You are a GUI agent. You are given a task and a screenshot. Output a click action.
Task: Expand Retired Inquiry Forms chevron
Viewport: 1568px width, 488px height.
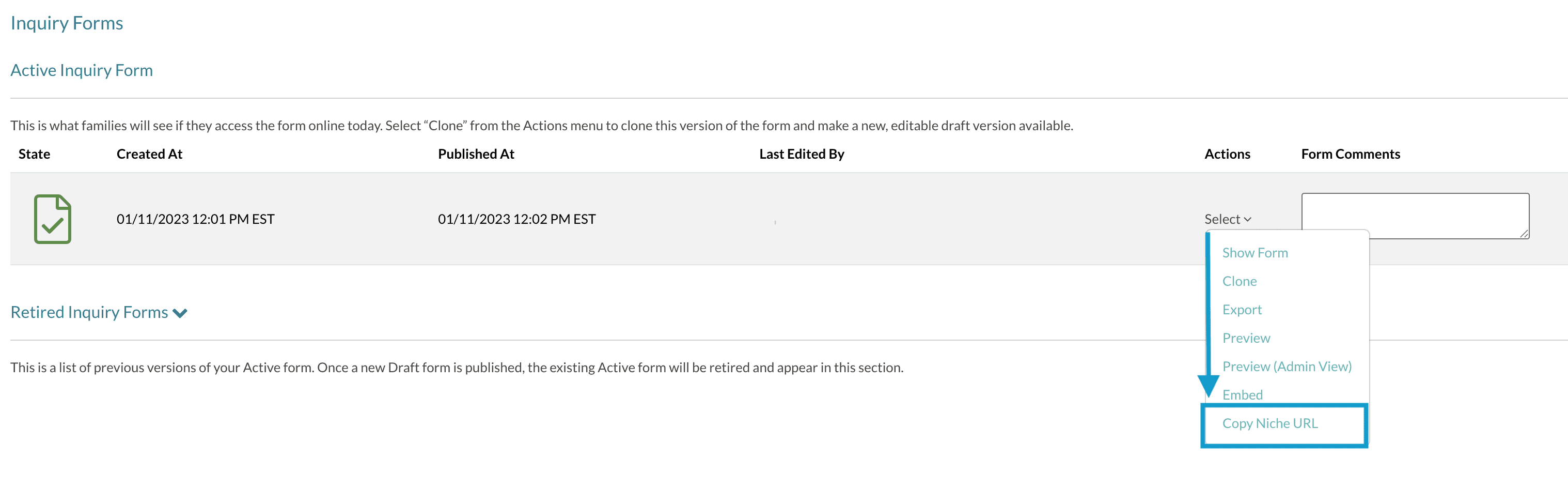point(180,313)
